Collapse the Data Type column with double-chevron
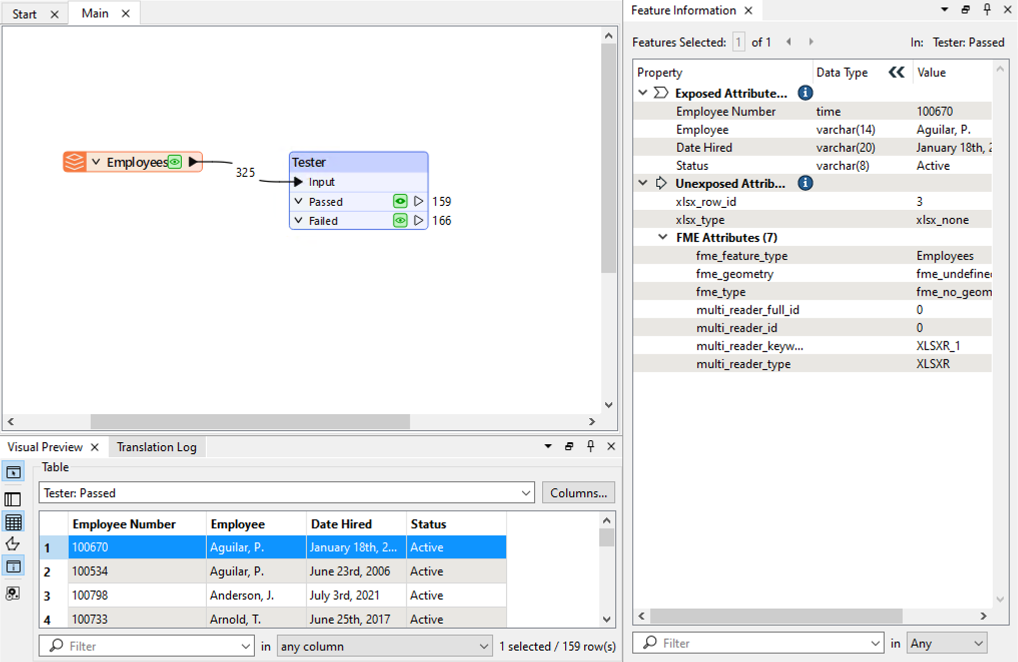The image size is (1018, 662). [896, 72]
